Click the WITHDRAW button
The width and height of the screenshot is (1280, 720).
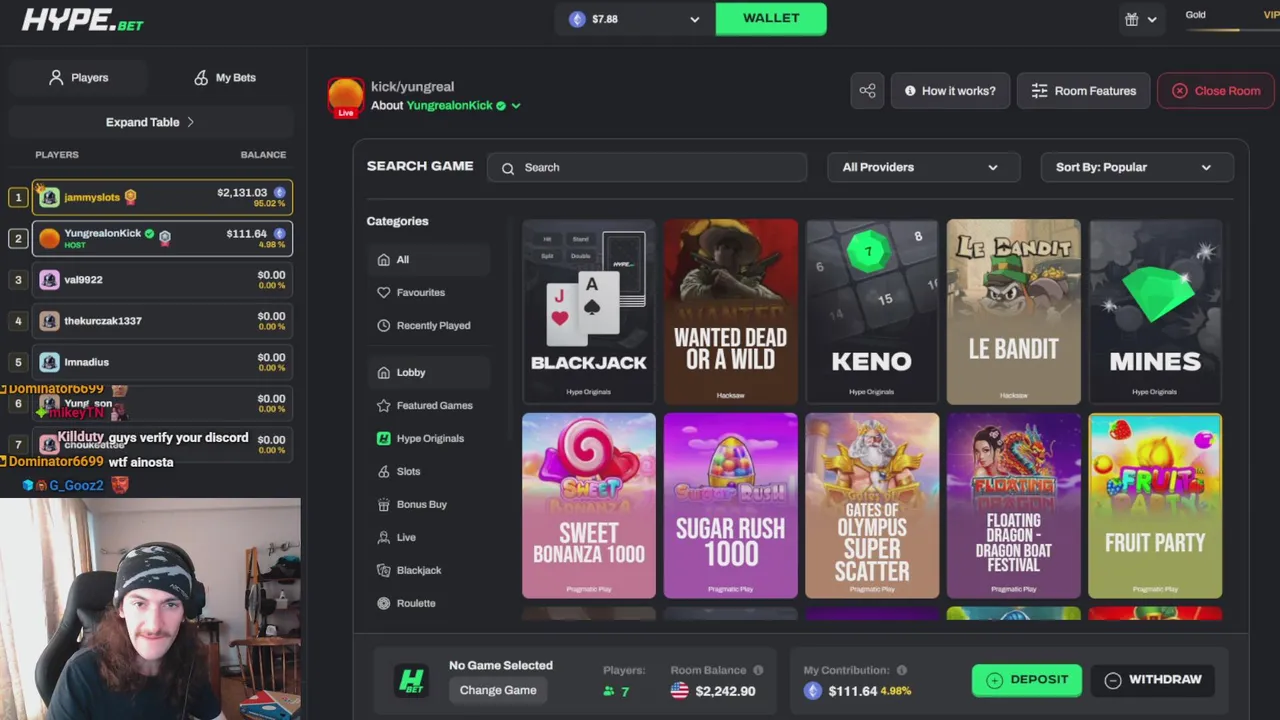coord(1153,680)
